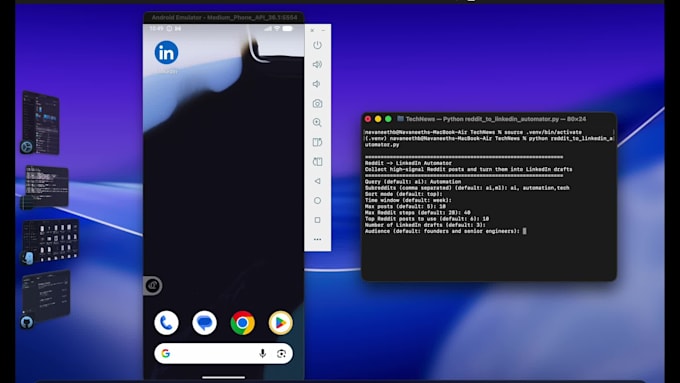The width and height of the screenshot is (680, 383).
Task: Click the 'Subreddits (comma separated)' line
Action: pos(467,188)
